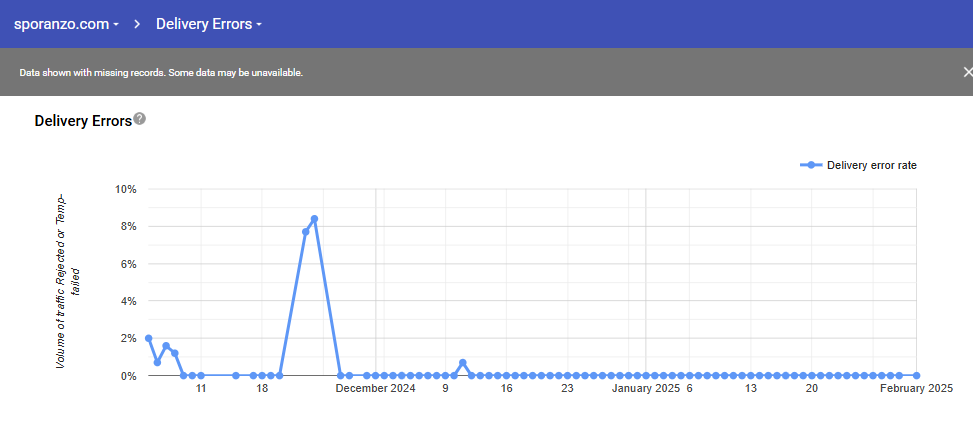973x426 pixels.
Task: Click the data point just below 8%
Action: pos(305,232)
